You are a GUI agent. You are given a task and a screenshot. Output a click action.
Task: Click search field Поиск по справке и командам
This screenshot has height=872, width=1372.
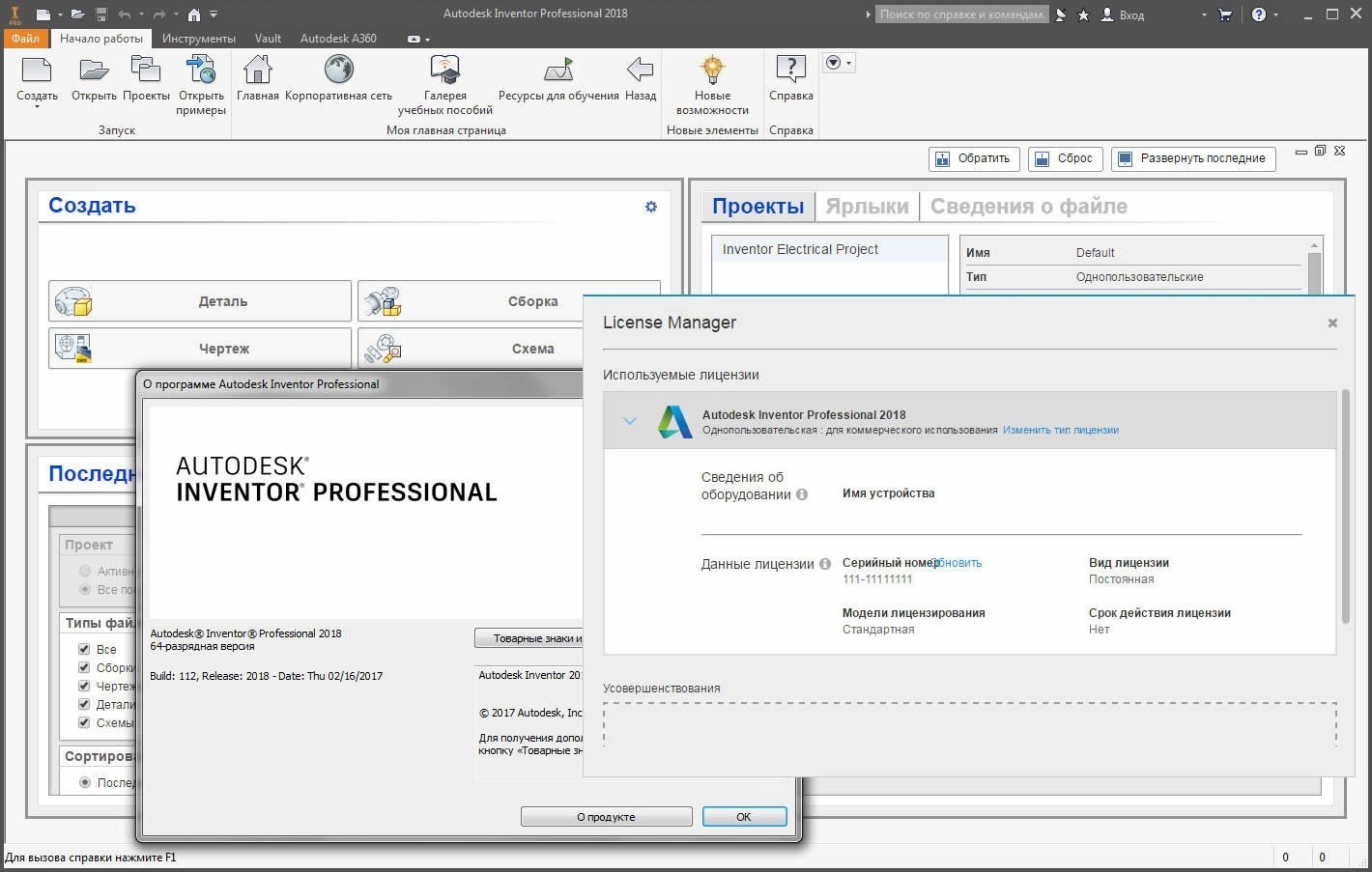pyautogui.click(x=962, y=14)
